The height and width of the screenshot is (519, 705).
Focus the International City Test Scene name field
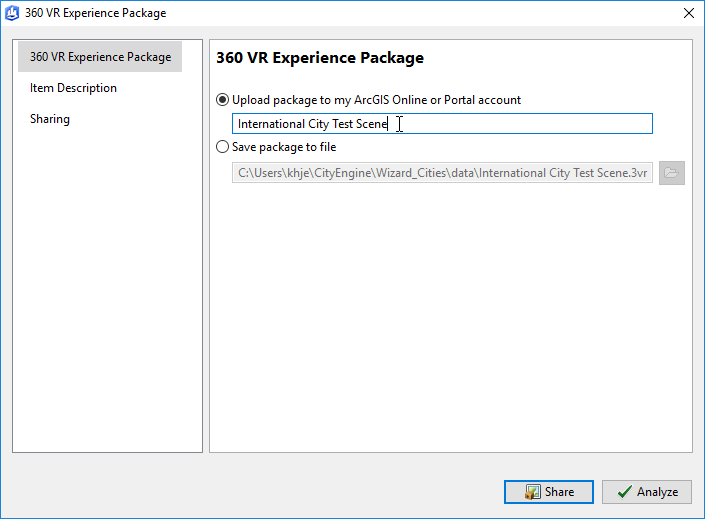[x=442, y=123]
